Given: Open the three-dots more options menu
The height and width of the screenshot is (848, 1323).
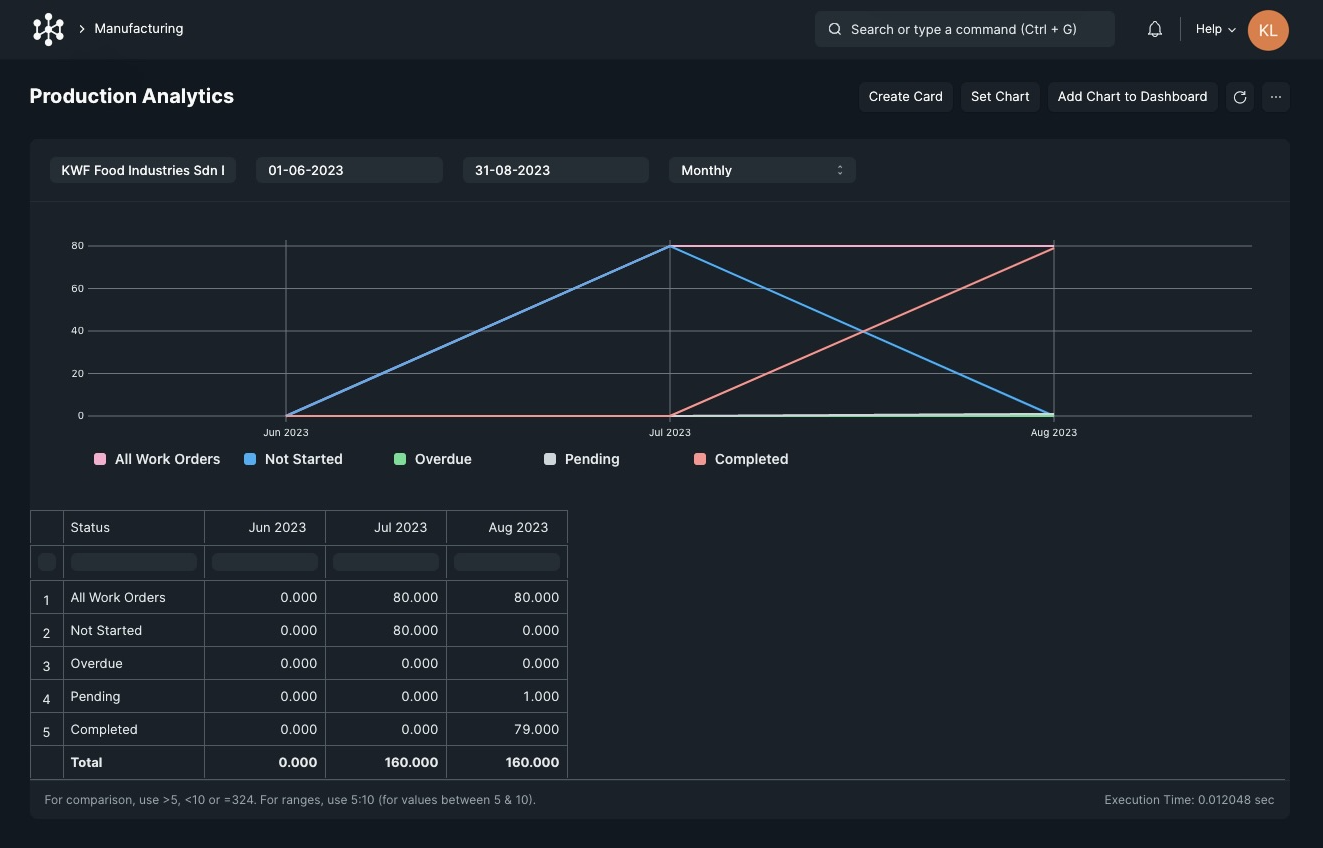Looking at the screenshot, I should click(1276, 97).
